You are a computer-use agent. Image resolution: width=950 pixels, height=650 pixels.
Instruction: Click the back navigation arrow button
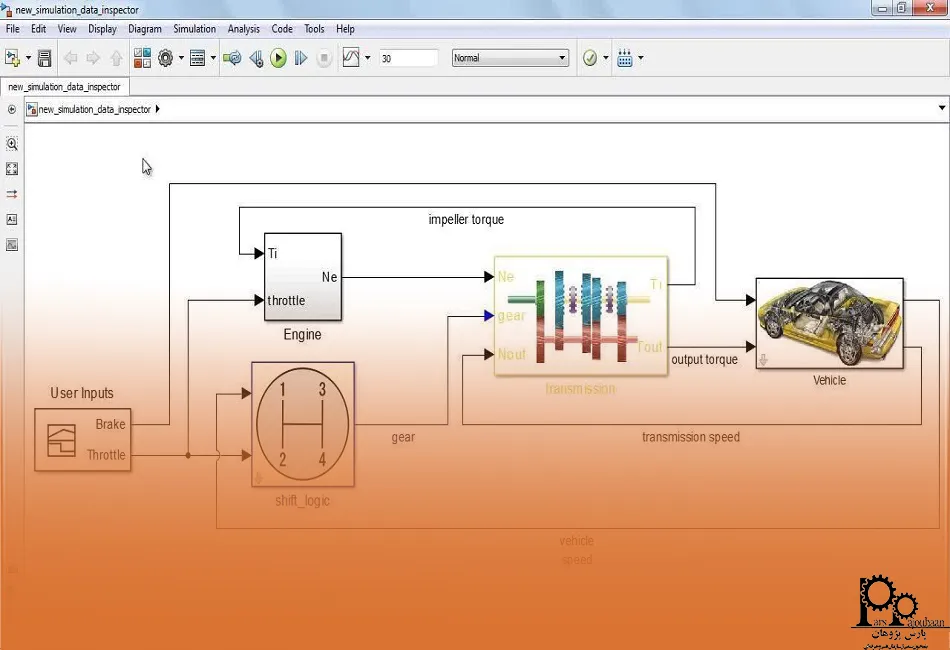[x=69, y=58]
